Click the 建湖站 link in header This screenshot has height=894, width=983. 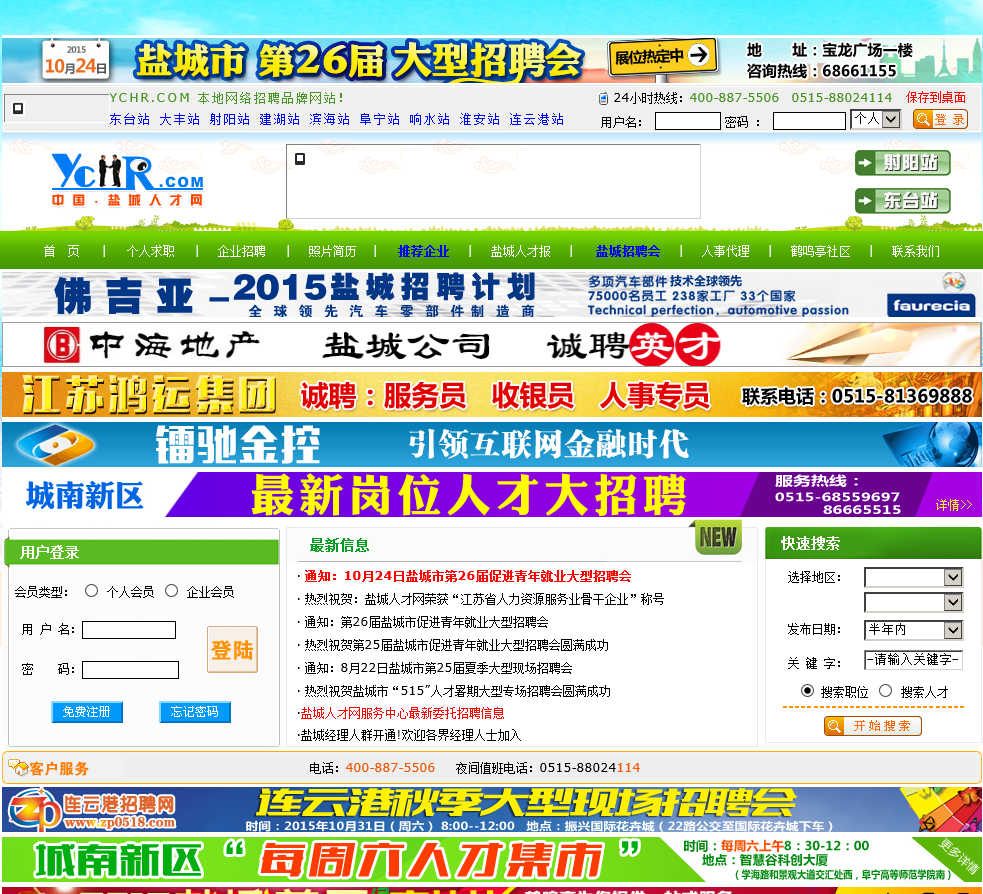(280, 119)
